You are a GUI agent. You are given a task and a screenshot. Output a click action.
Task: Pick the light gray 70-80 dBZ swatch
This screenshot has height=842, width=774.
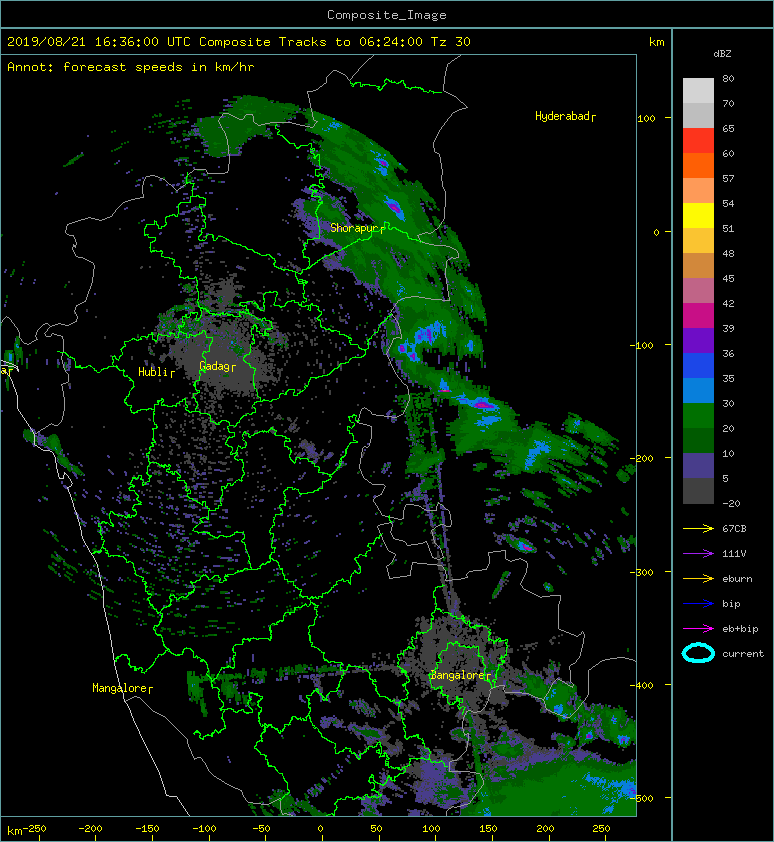point(698,91)
